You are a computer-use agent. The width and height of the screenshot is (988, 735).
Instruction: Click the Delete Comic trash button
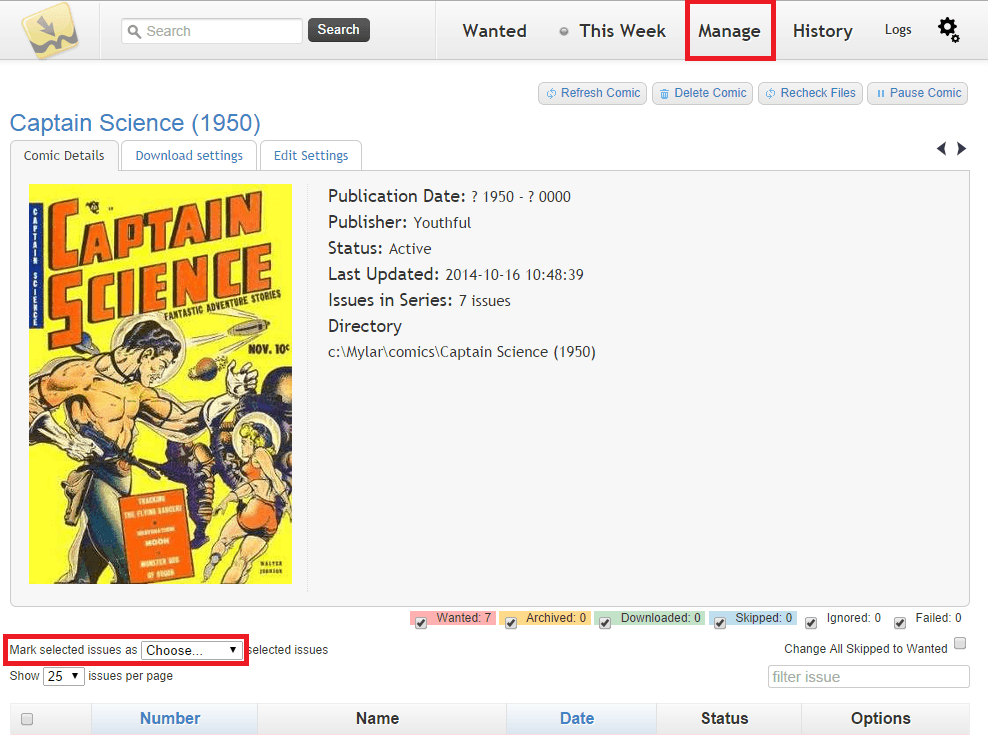702,93
